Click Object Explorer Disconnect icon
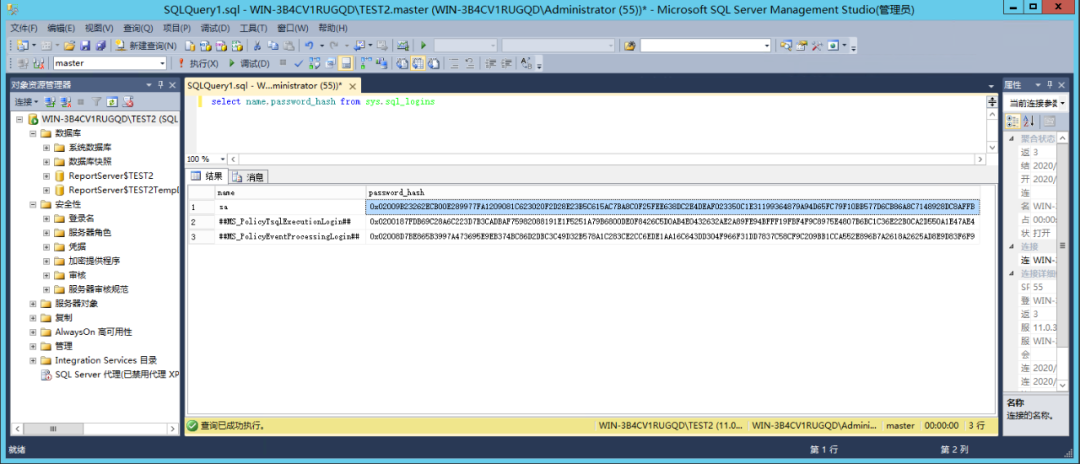 coord(65,102)
